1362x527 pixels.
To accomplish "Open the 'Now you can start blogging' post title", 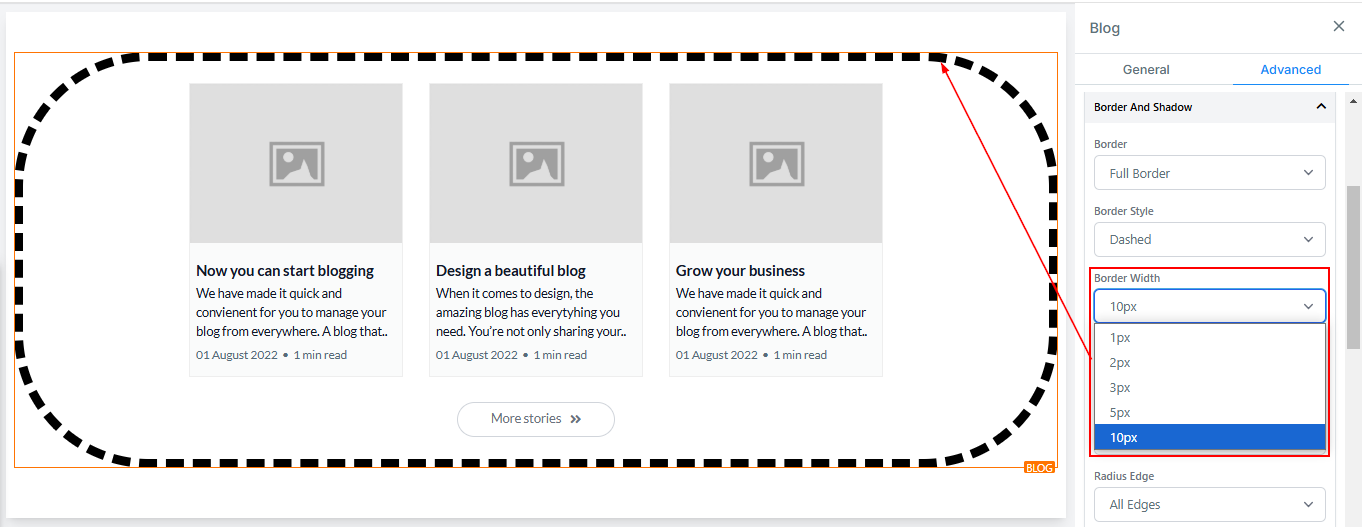I will pos(285,271).
